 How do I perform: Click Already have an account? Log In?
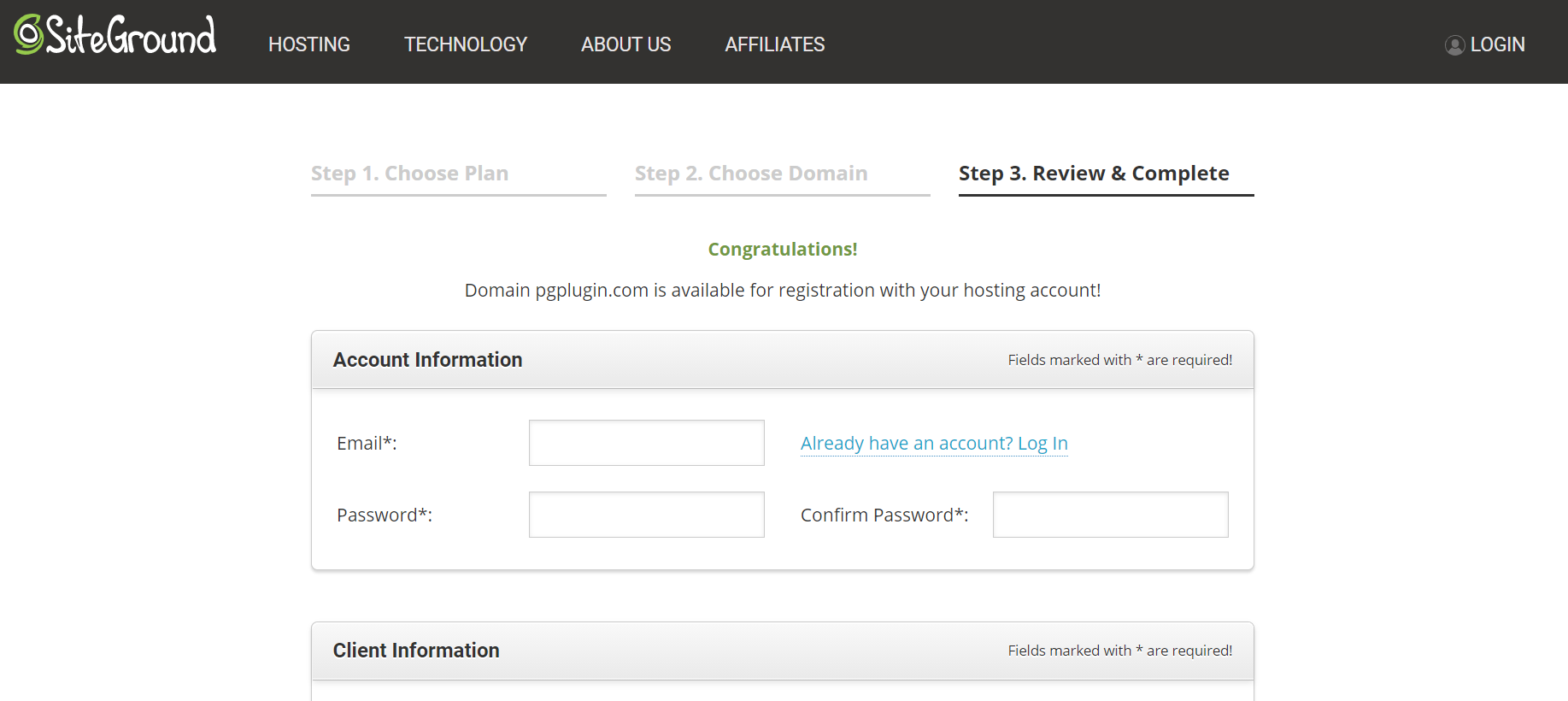click(x=934, y=444)
